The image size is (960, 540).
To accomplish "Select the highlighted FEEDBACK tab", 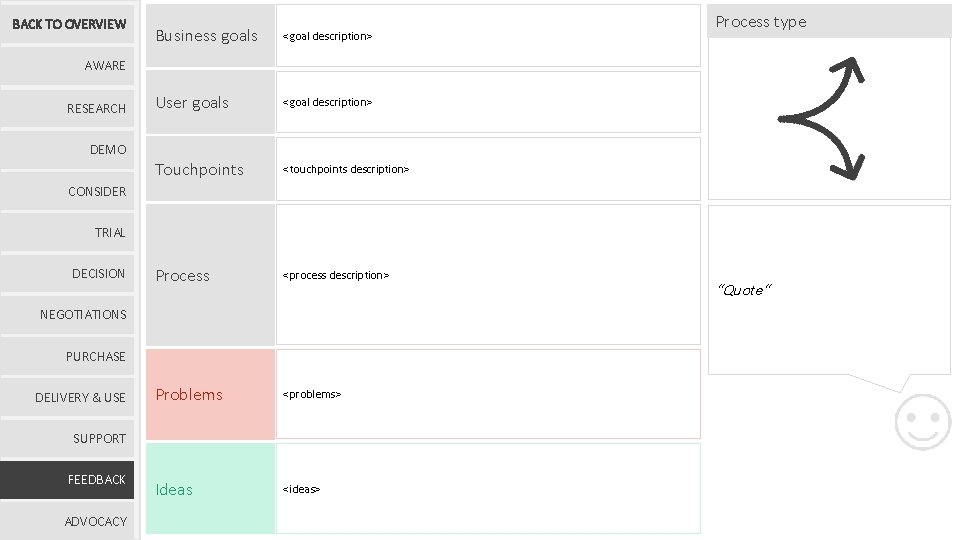I will click(x=68, y=479).
